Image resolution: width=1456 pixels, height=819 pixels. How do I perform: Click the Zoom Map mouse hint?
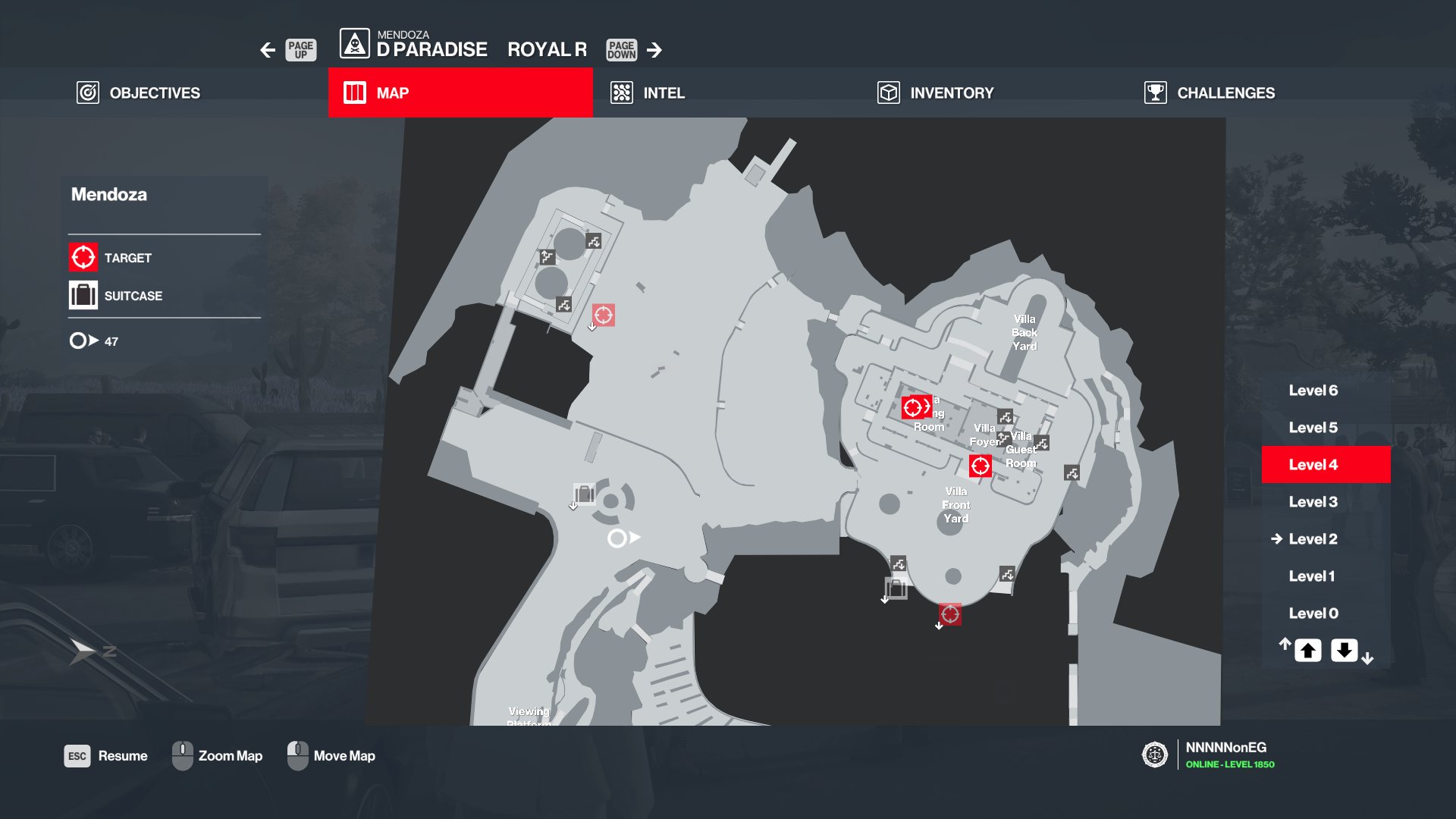[x=217, y=756]
